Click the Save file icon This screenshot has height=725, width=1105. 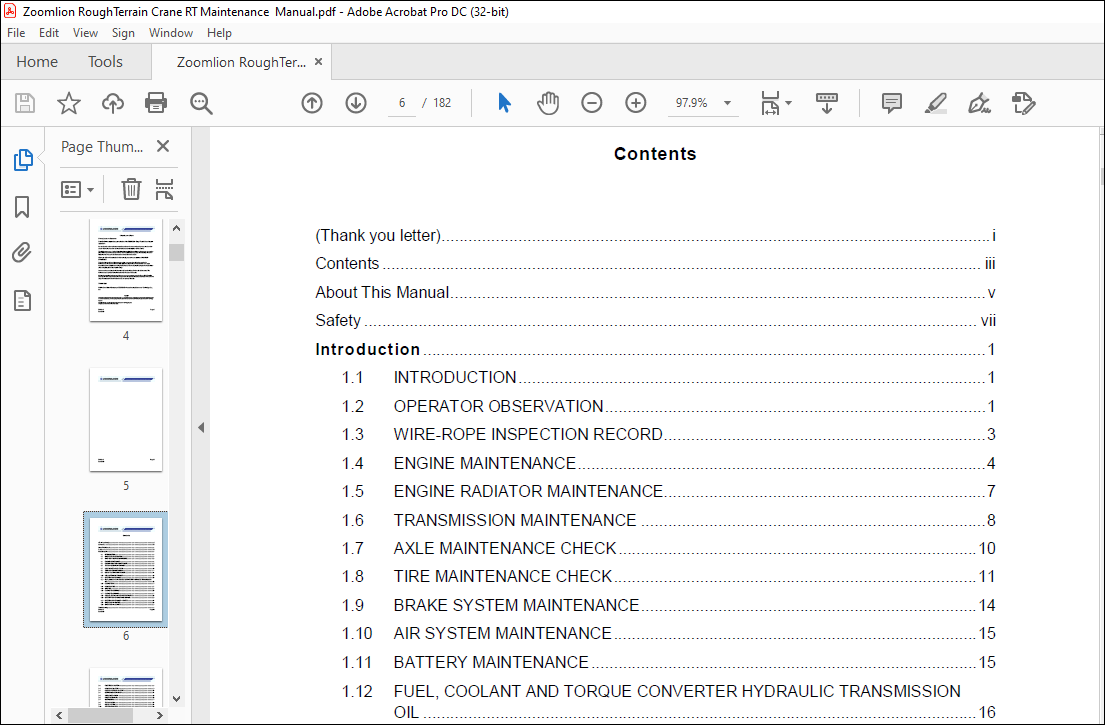coord(25,104)
